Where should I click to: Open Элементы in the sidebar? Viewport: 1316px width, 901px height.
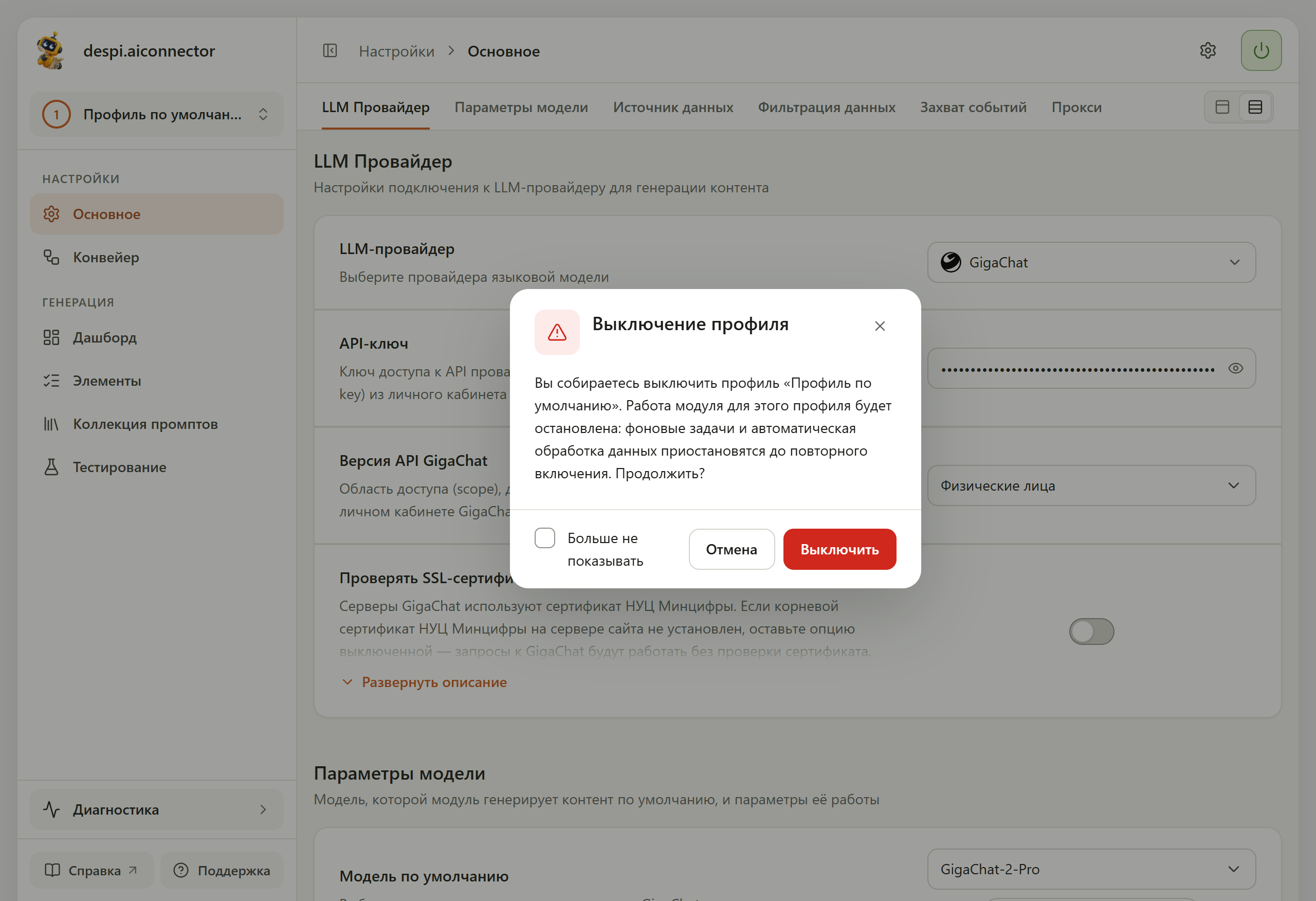pos(157,381)
